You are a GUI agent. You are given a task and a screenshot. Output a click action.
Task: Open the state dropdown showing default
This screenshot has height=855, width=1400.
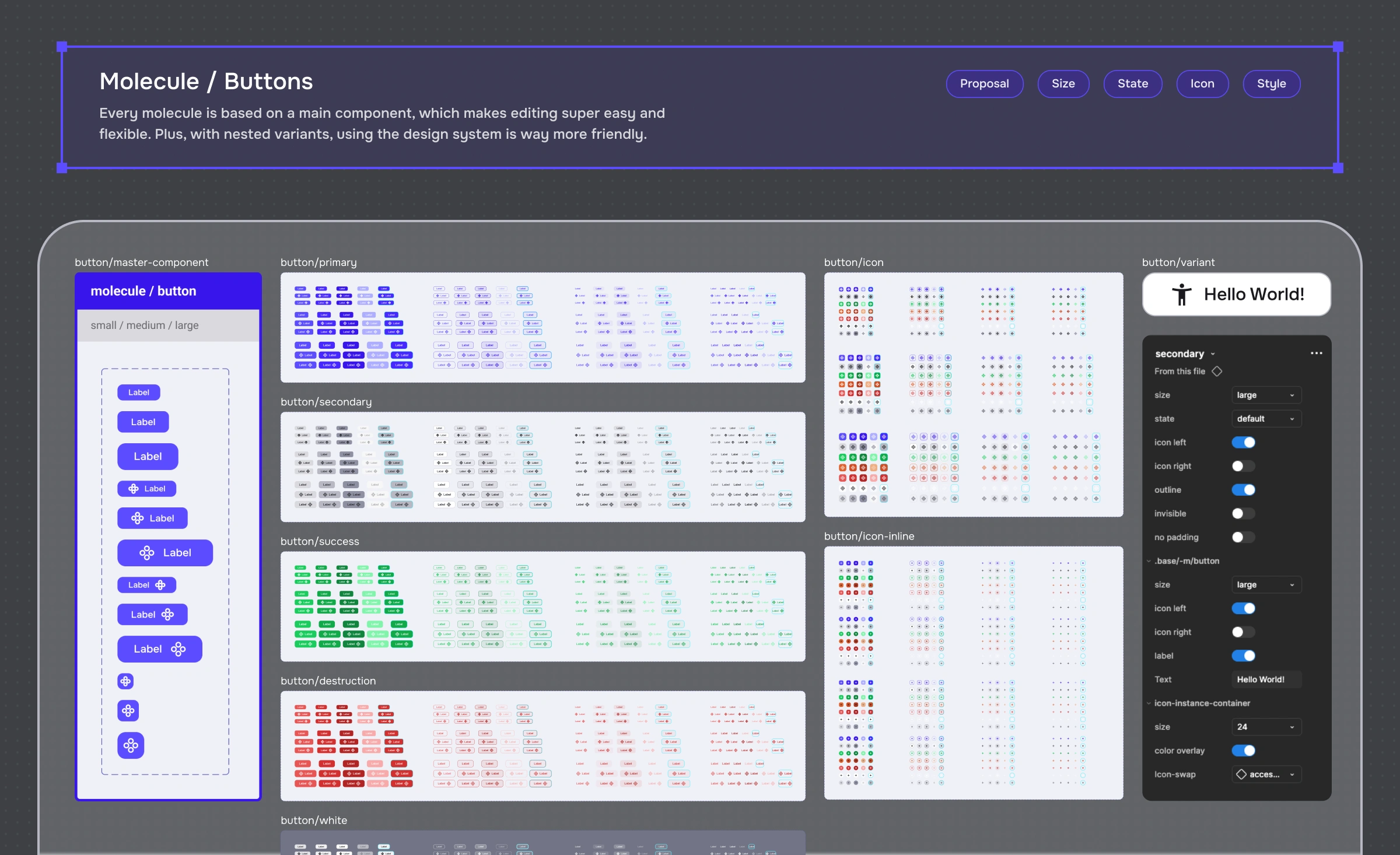(1266, 419)
